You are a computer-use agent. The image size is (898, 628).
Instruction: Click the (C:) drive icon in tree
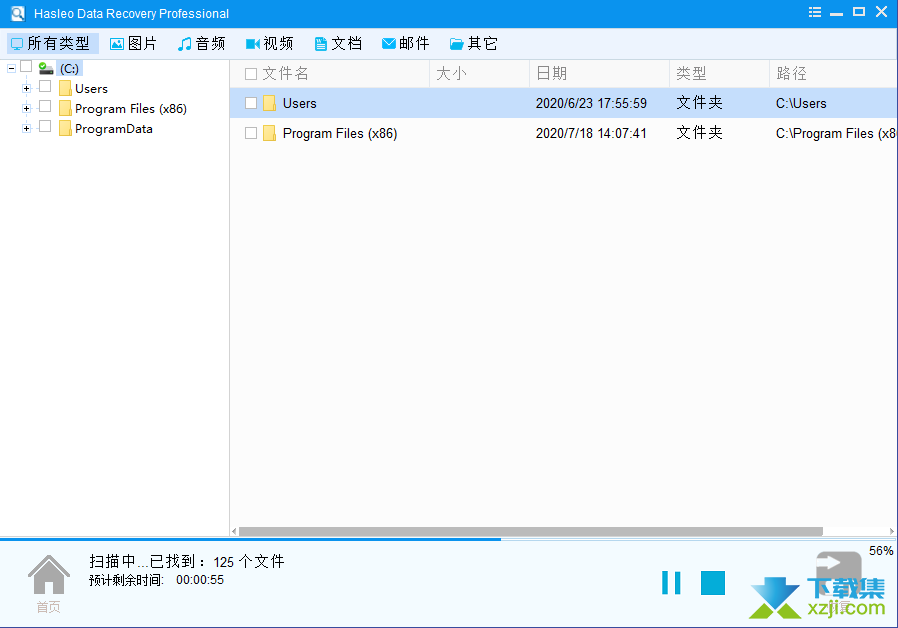[46, 69]
